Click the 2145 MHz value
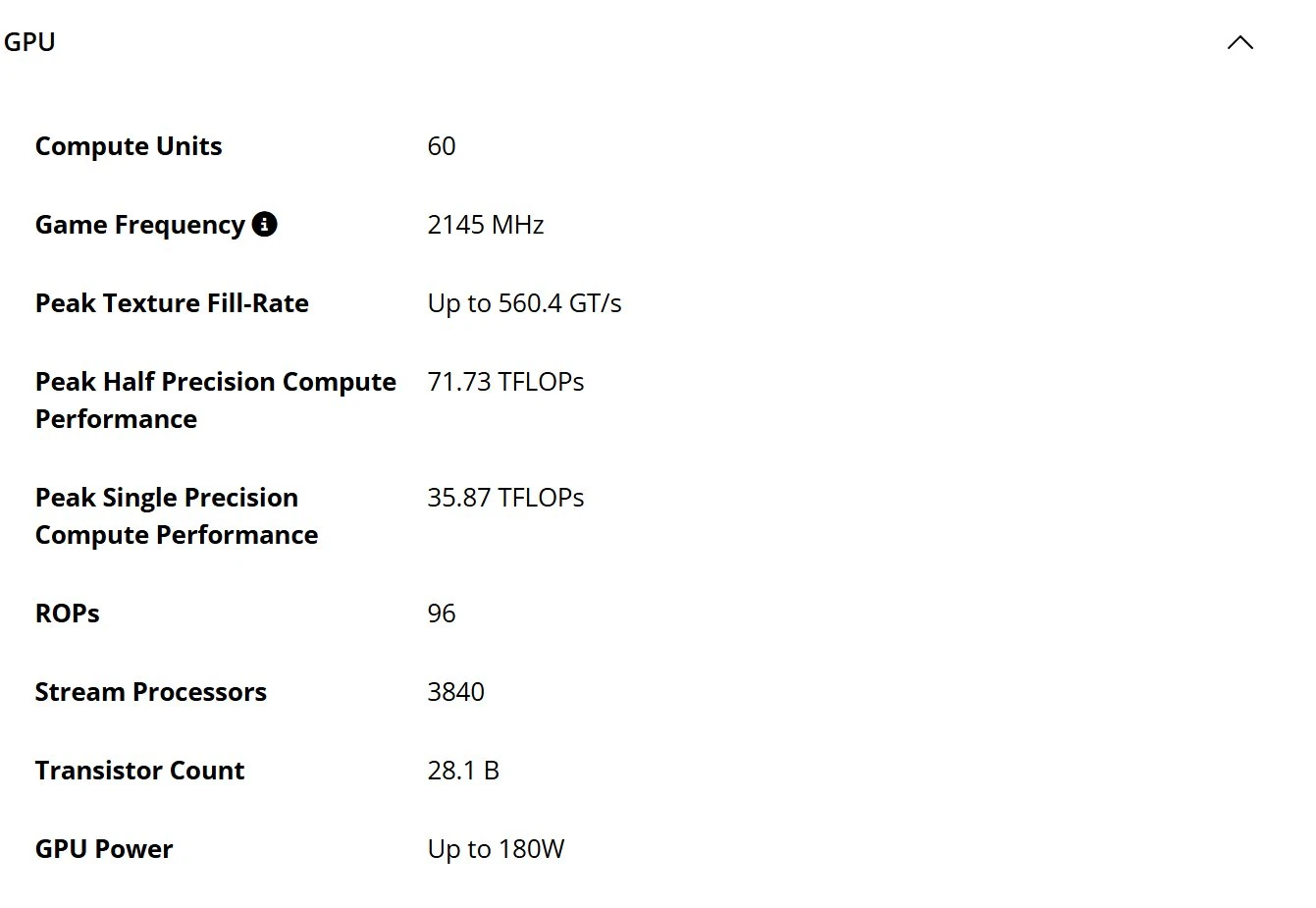 (485, 225)
